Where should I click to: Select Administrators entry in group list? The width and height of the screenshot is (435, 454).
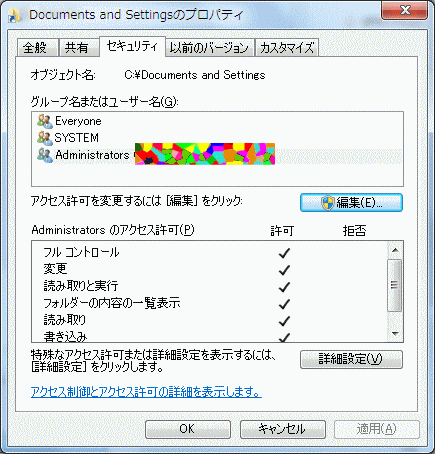217,155
